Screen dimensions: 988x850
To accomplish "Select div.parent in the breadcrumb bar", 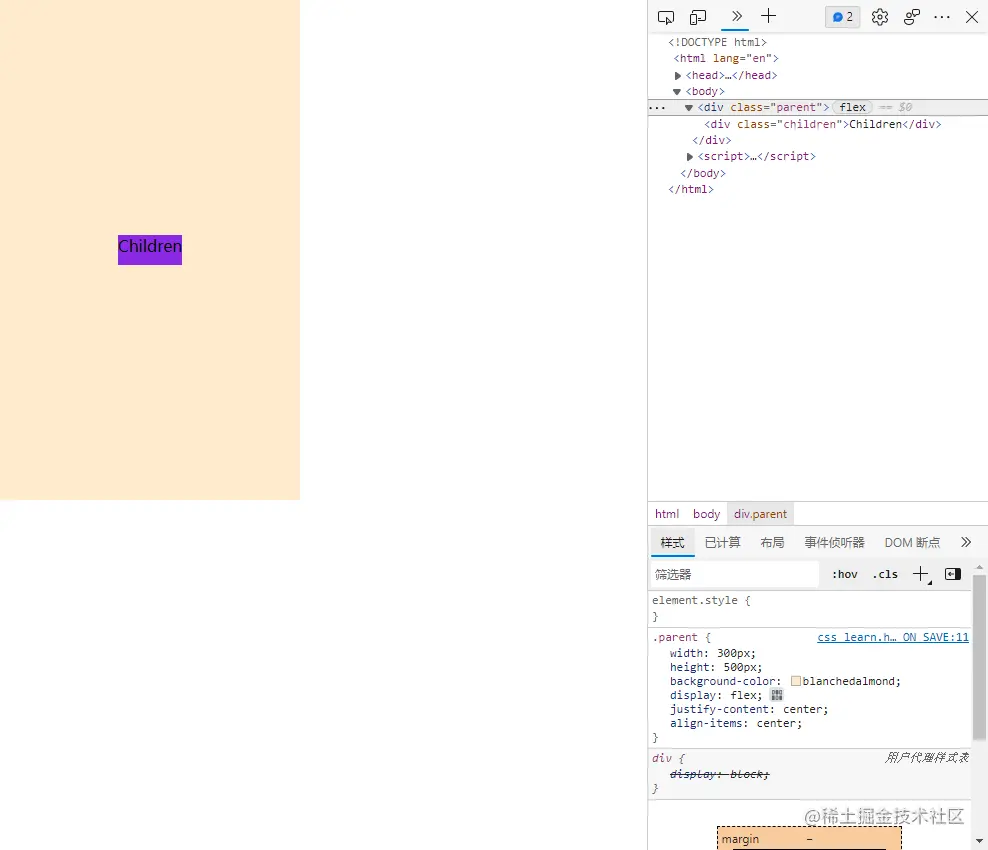I will pyautogui.click(x=760, y=514).
